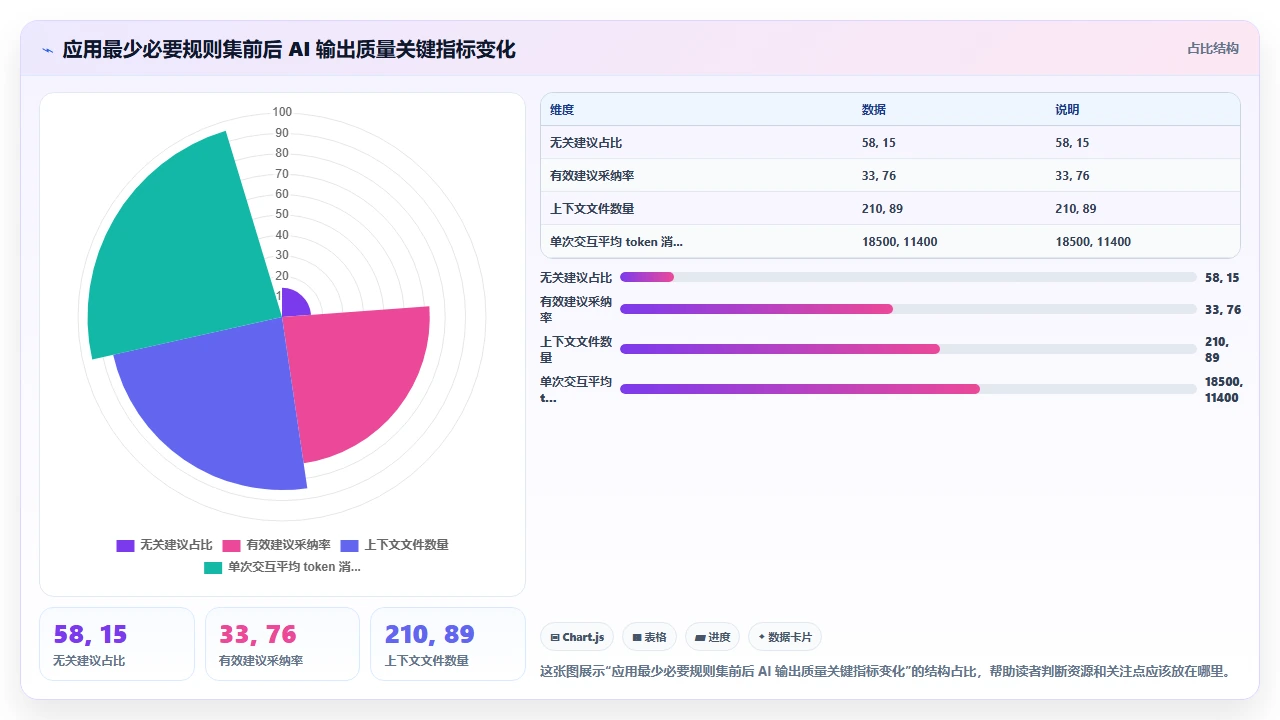This screenshot has height=720, width=1280.
Task: Select the 有效建议采纳率 table row label
Action: (592, 176)
